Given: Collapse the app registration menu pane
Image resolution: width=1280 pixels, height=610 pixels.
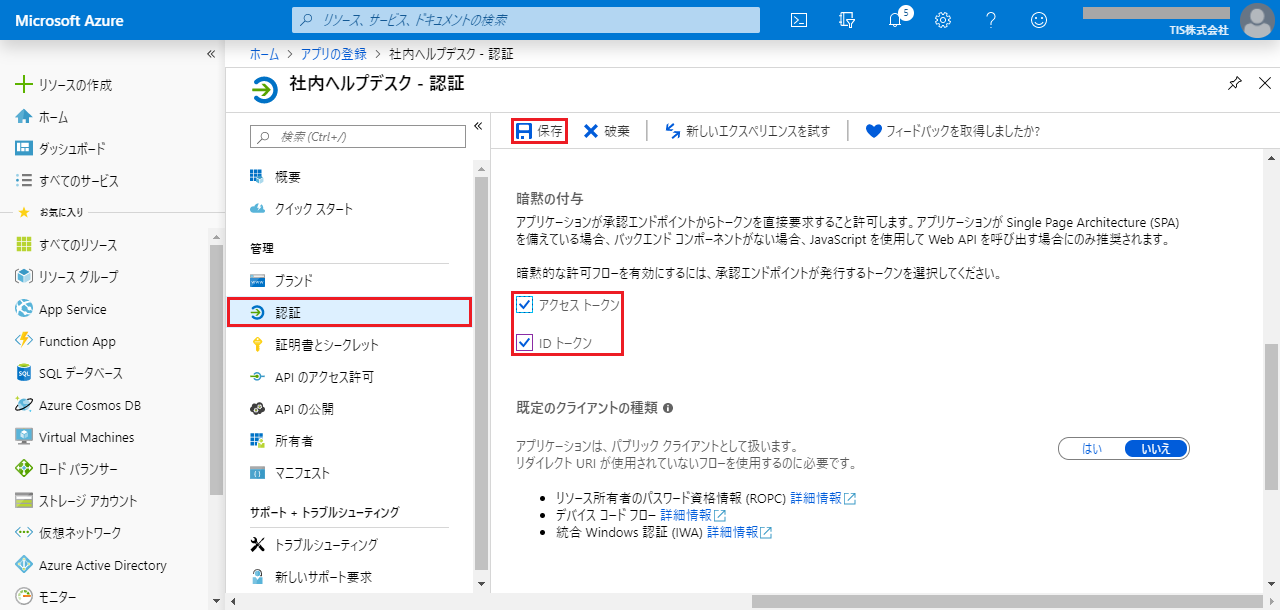Looking at the screenshot, I should pos(478,125).
